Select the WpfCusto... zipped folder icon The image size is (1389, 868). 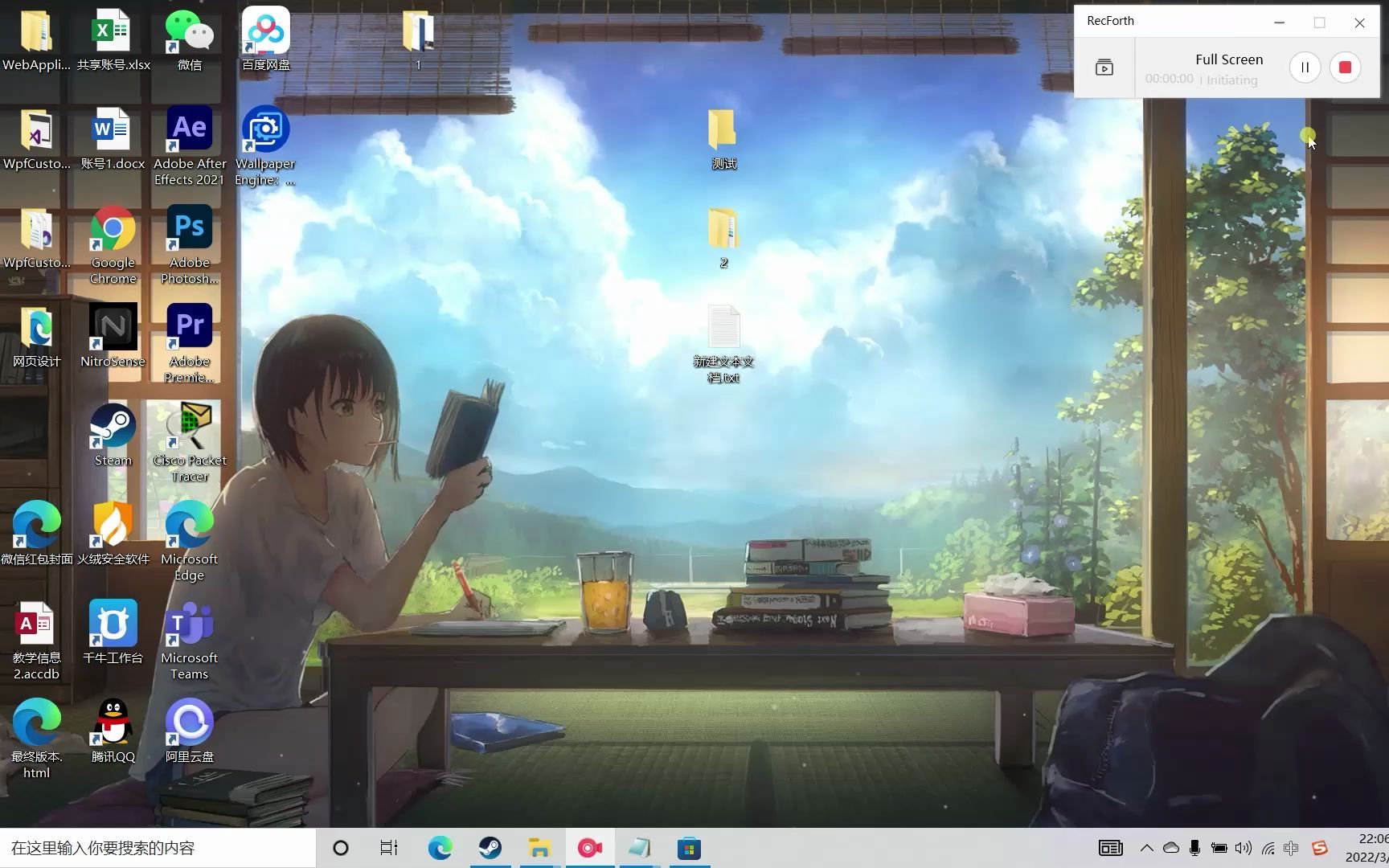[36, 239]
